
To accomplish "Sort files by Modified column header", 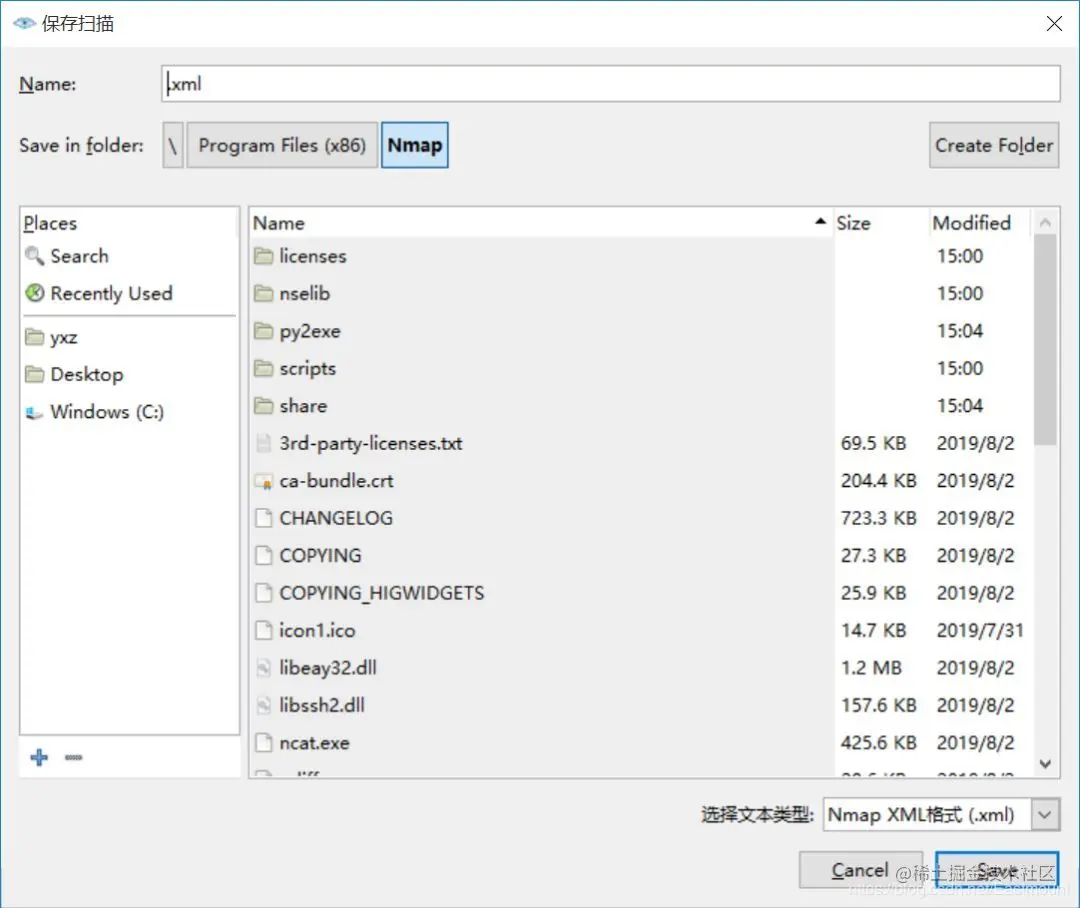I will tap(979, 223).
